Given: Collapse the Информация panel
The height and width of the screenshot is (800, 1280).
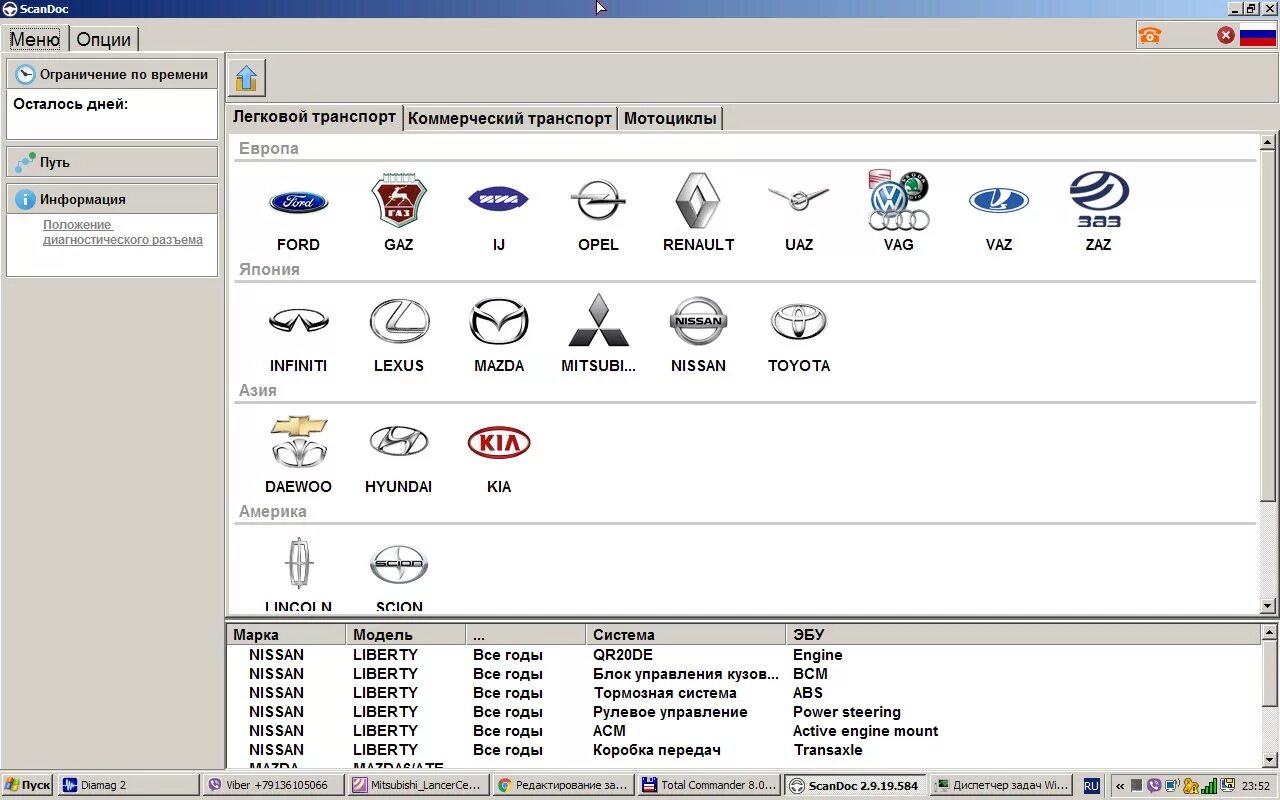Looking at the screenshot, I should (112, 199).
